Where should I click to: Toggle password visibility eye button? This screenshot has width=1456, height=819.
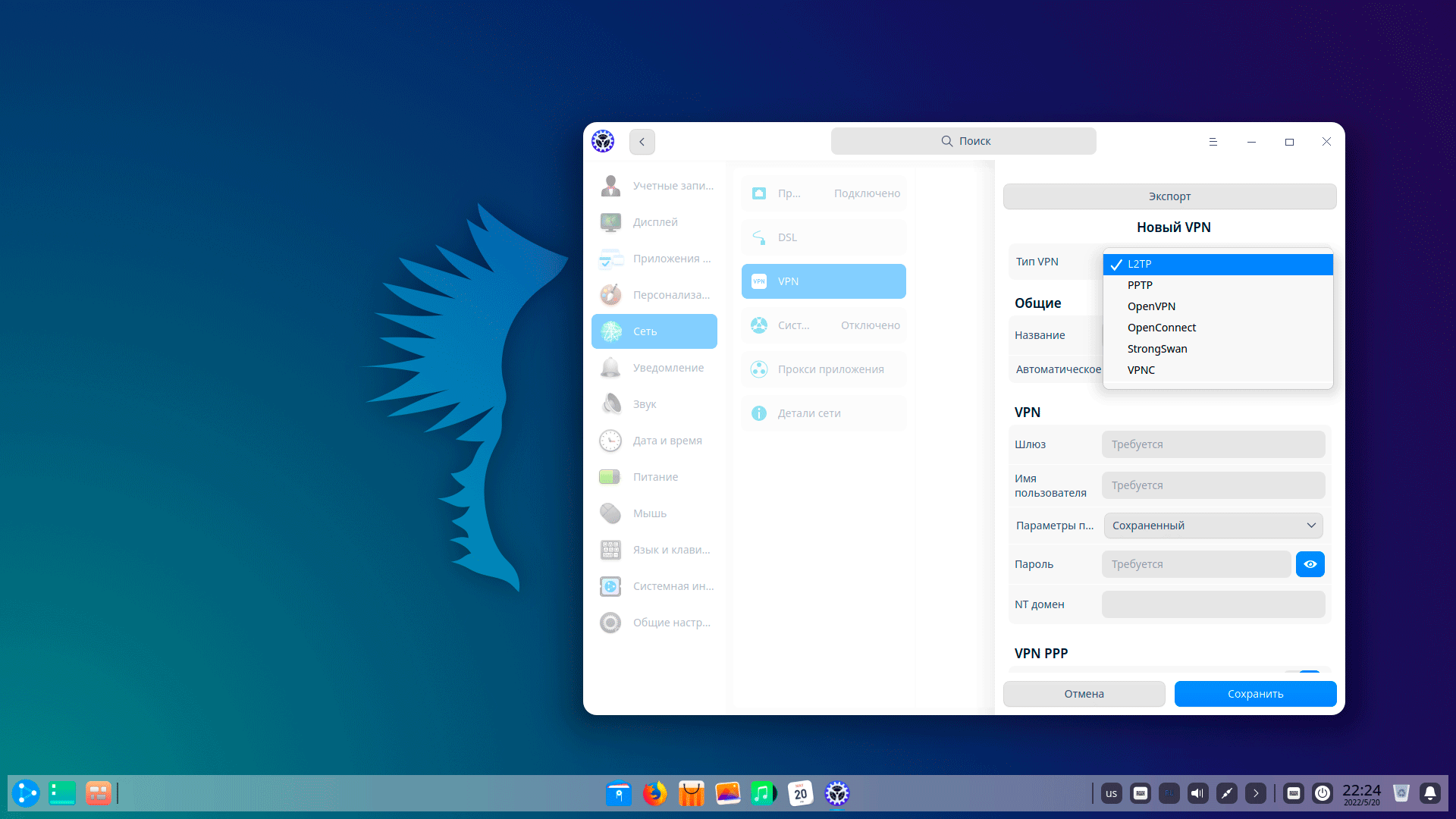1310,564
